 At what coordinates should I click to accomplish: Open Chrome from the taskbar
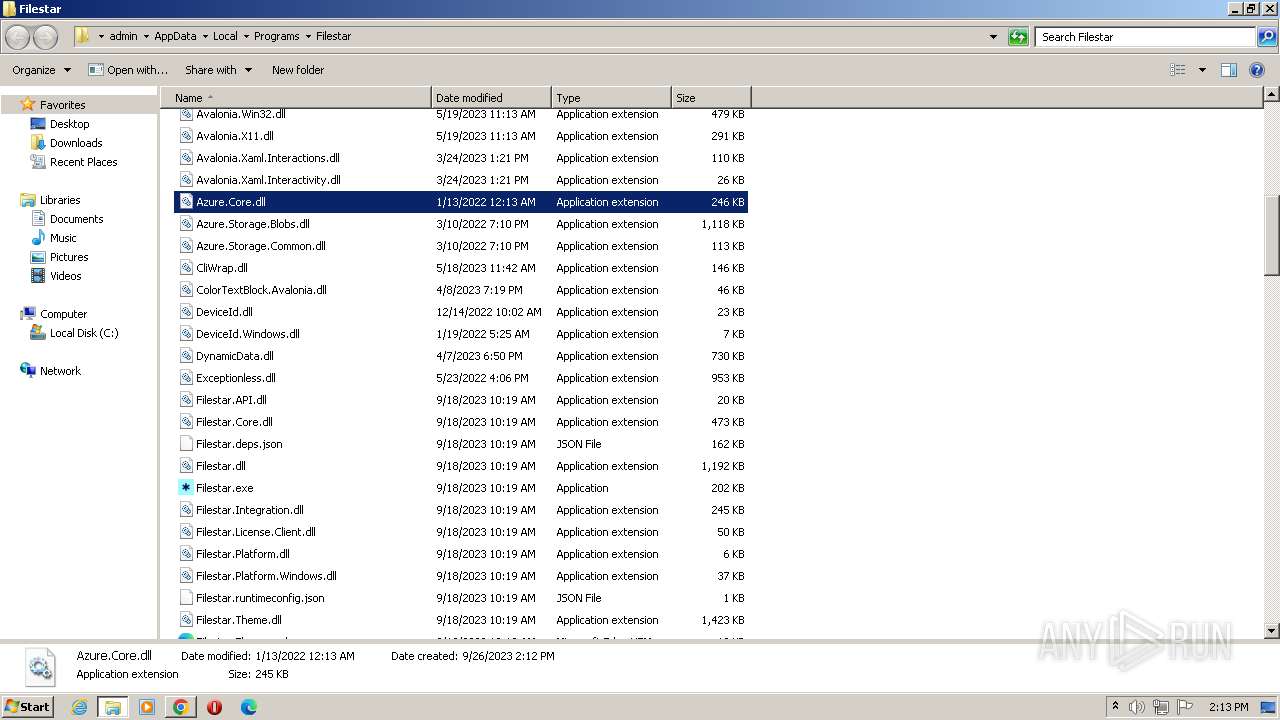click(x=180, y=707)
